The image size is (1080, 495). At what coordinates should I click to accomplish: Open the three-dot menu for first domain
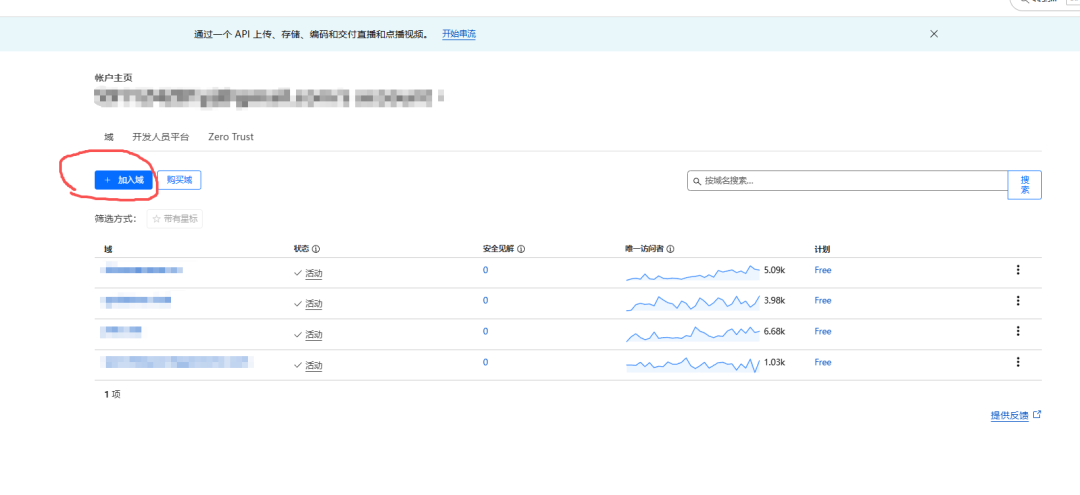[x=1018, y=270]
